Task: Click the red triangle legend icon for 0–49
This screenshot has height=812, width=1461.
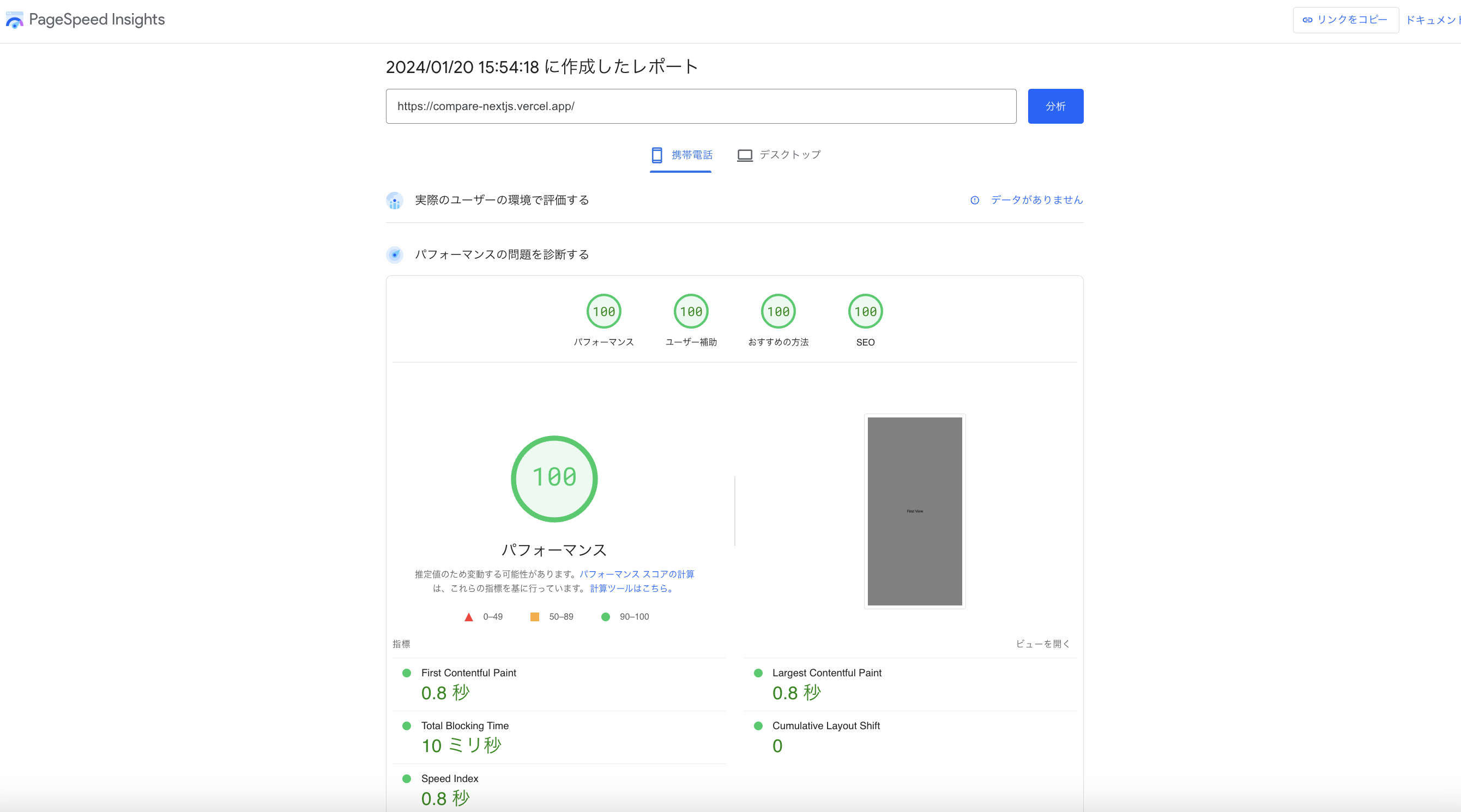Action: (468, 616)
